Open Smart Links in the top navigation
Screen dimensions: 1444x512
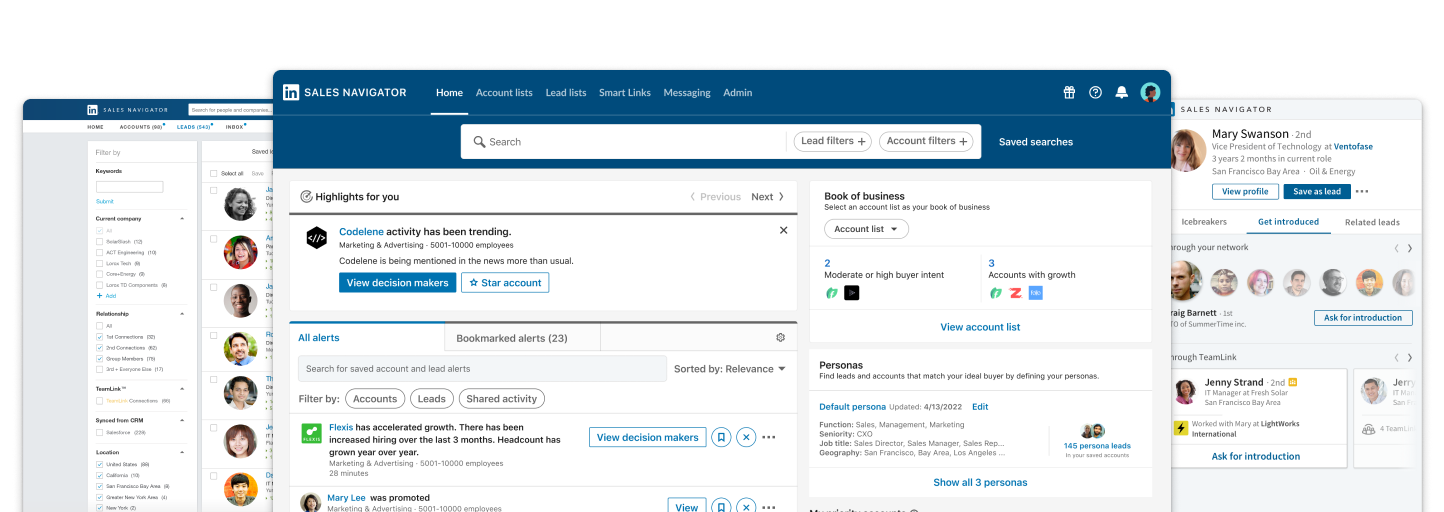625,93
